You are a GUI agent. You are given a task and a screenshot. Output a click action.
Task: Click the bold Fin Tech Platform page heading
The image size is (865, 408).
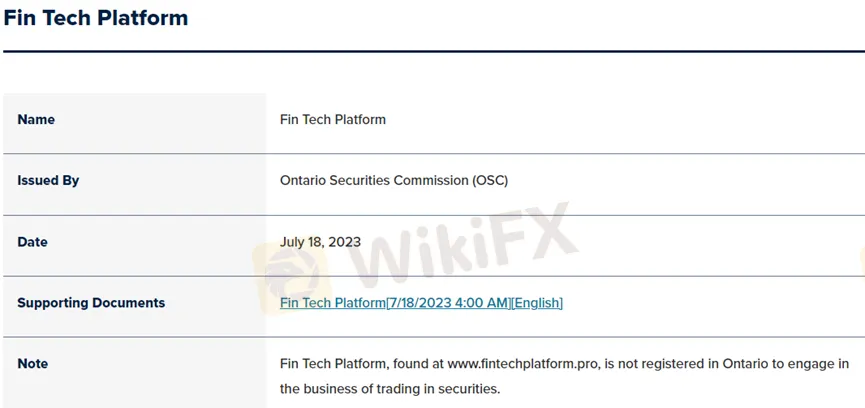click(95, 17)
